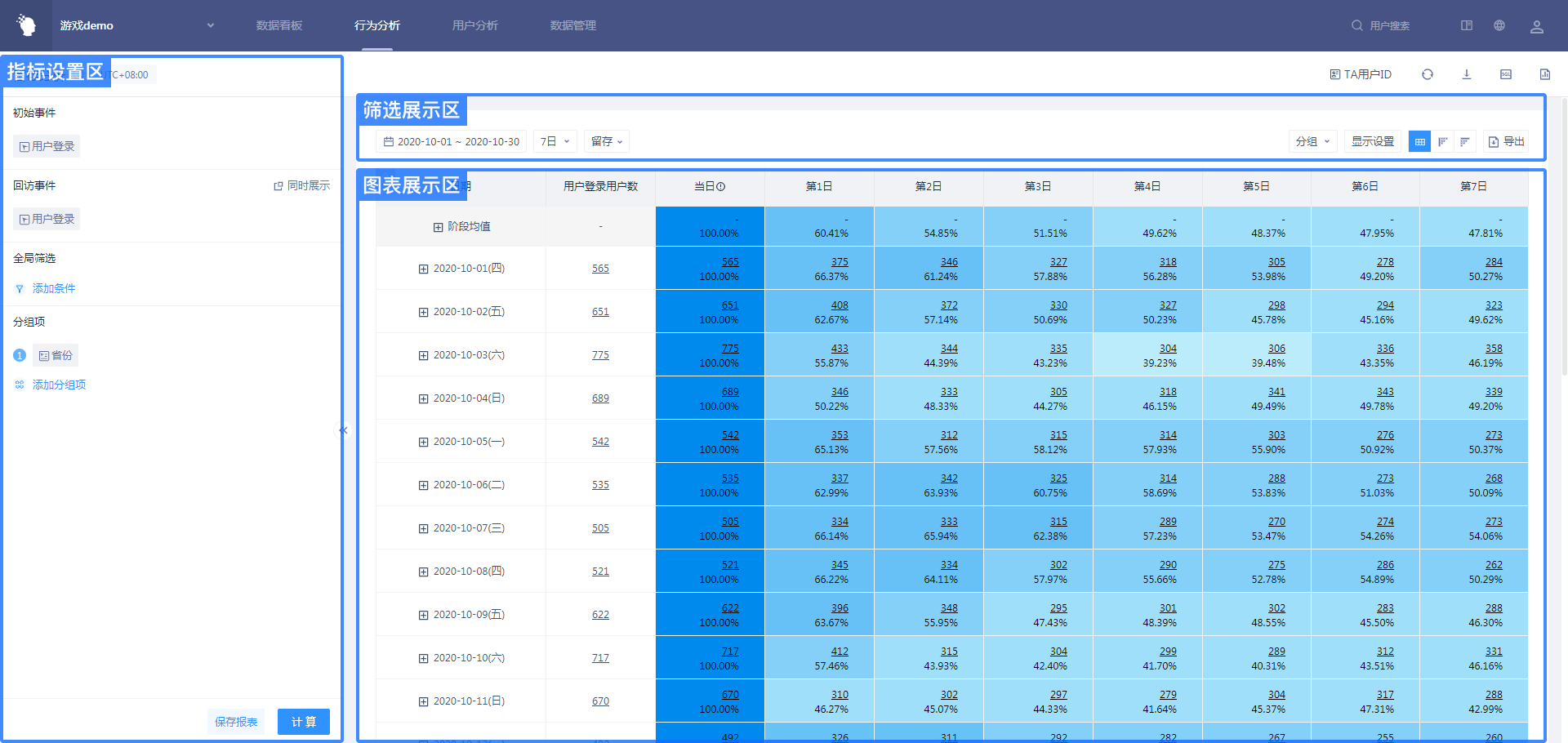The image size is (1568, 743).
Task: Click the download icon beside refresh
Action: (1466, 74)
